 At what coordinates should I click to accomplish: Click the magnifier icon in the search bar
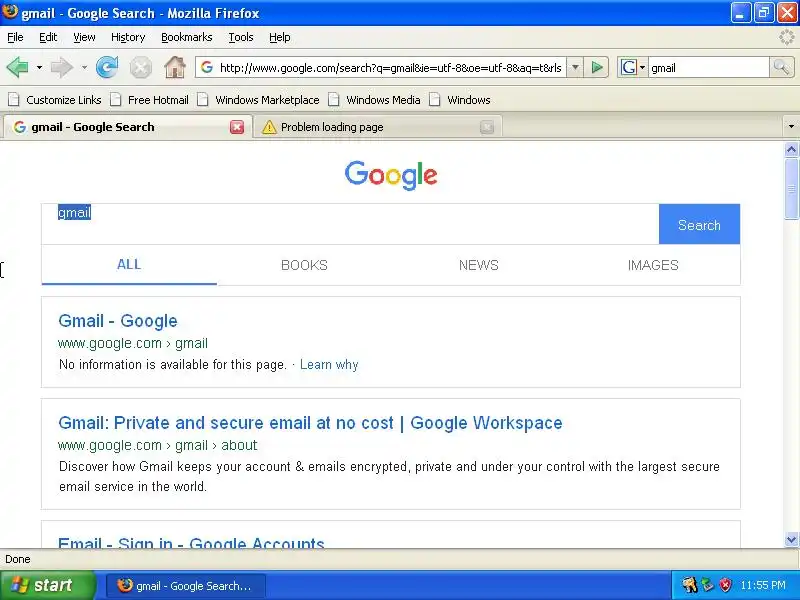coord(781,67)
